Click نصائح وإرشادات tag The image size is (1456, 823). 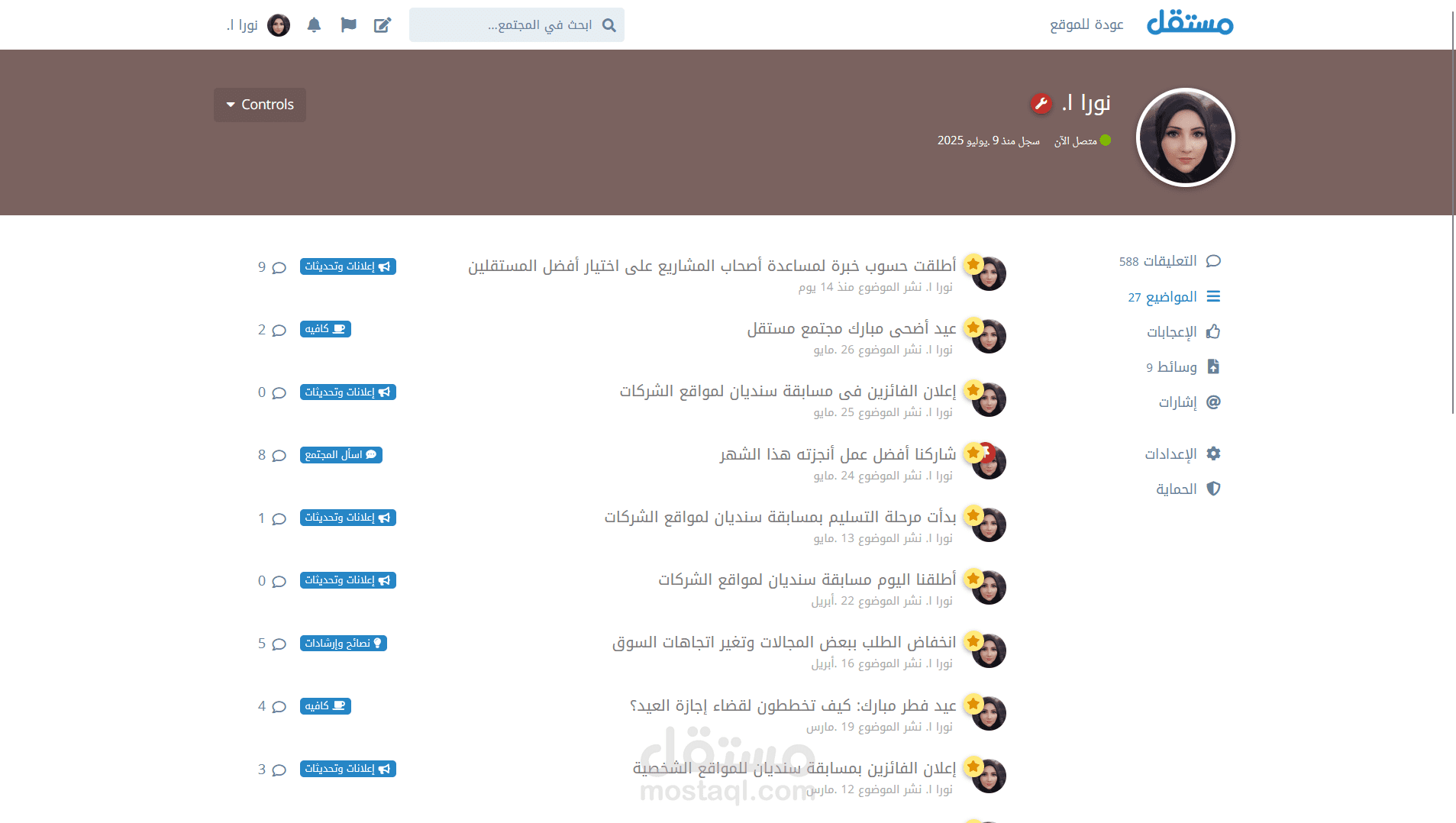344,644
